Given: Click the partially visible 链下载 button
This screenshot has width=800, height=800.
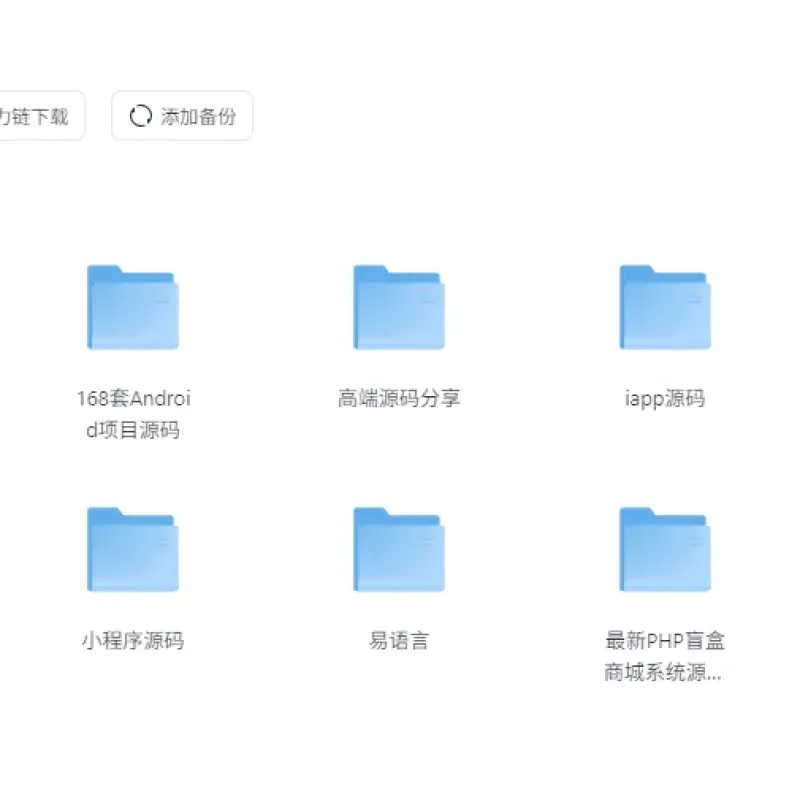Looking at the screenshot, I should click(42, 116).
